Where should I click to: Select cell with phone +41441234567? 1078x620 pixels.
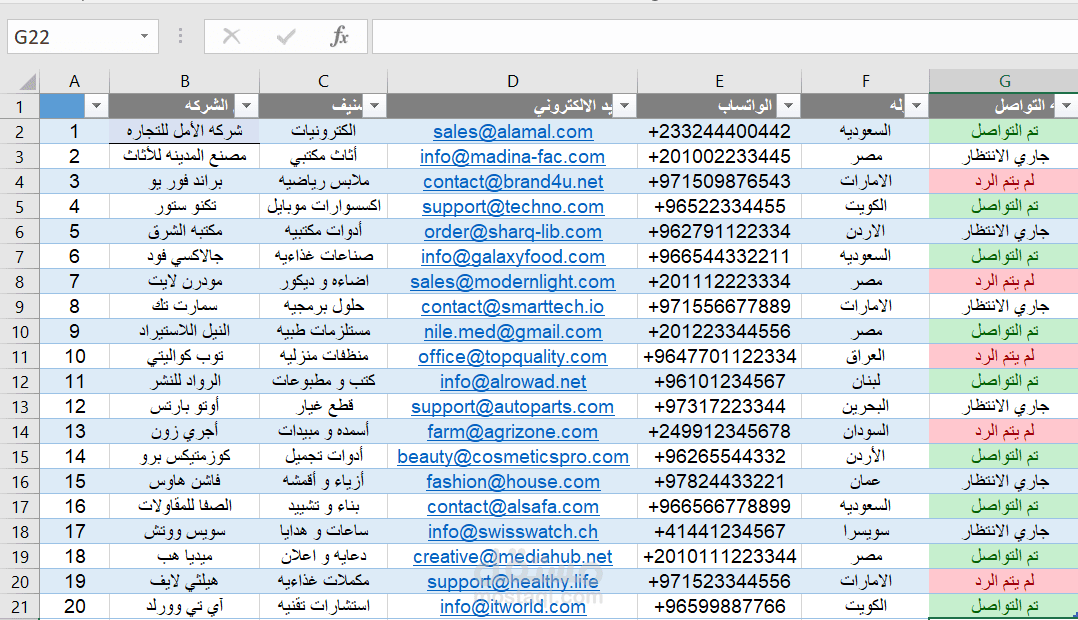(x=719, y=532)
